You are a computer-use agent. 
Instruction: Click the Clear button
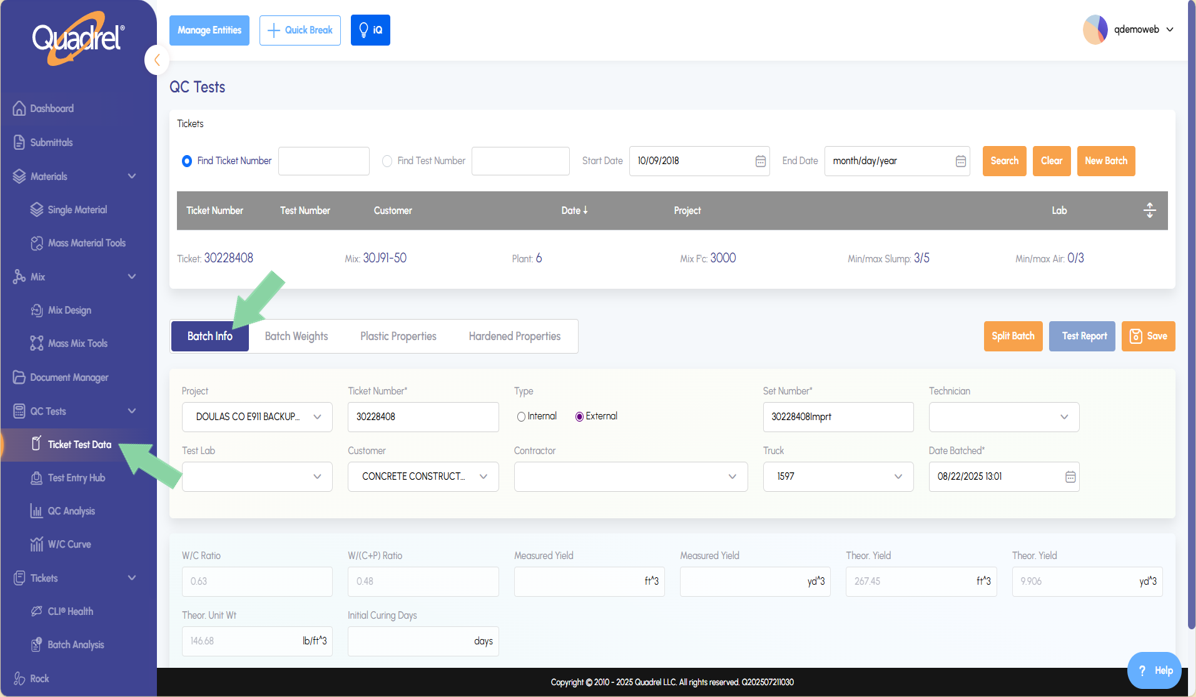(1052, 161)
